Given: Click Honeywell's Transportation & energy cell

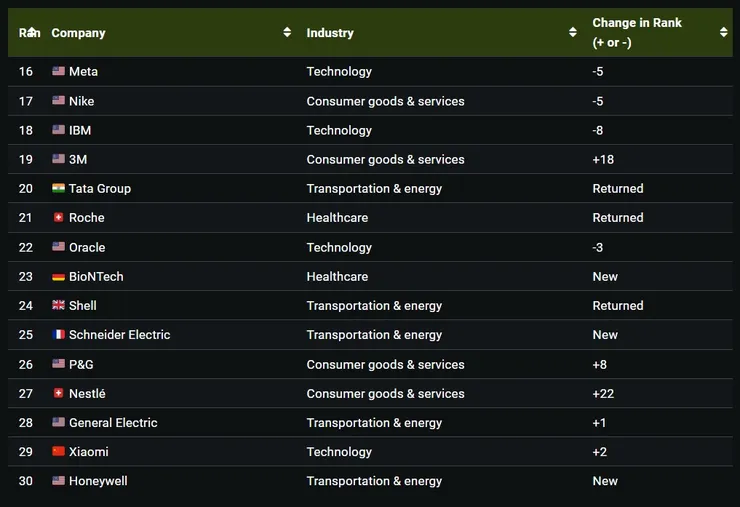Looking at the screenshot, I should click(x=374, y=481).
